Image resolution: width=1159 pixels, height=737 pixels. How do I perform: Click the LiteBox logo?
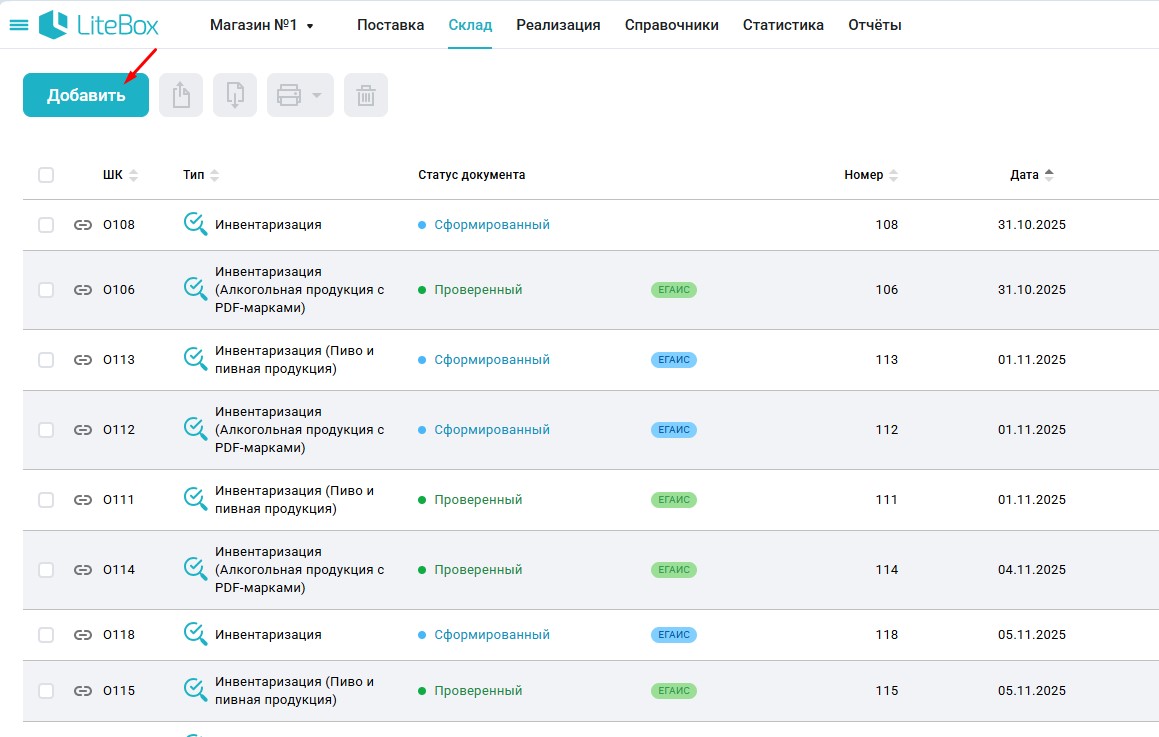[x=99, y=25]
